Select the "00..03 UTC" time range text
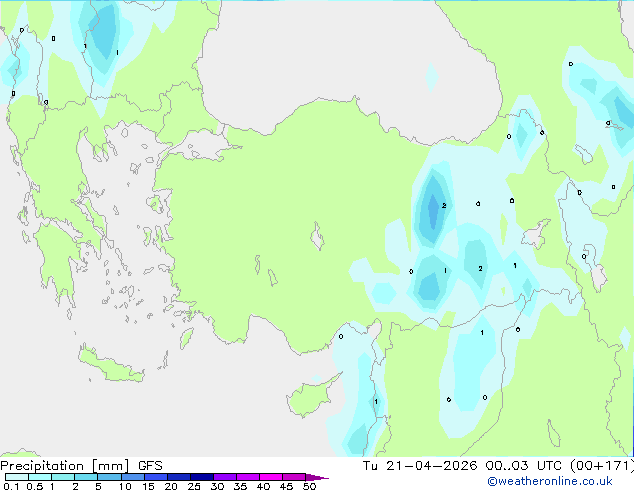Screen dimensions: 634x490 click(525, 466)
